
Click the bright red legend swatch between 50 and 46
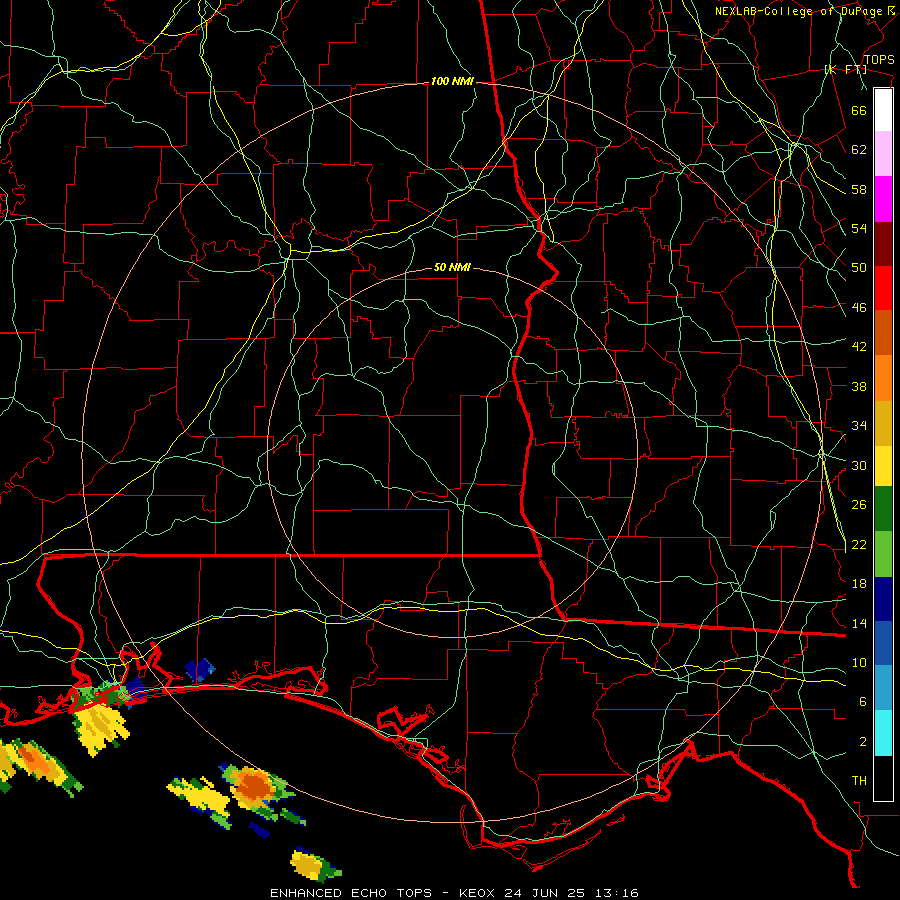click(883, 288)
